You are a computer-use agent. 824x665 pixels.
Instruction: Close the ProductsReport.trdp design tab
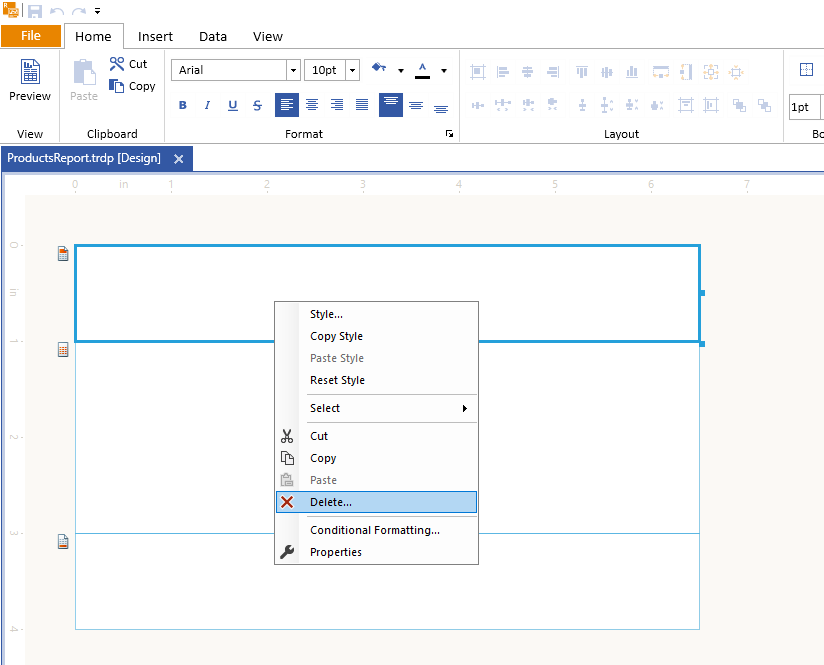pyautogui.click(x=179, y=158)
